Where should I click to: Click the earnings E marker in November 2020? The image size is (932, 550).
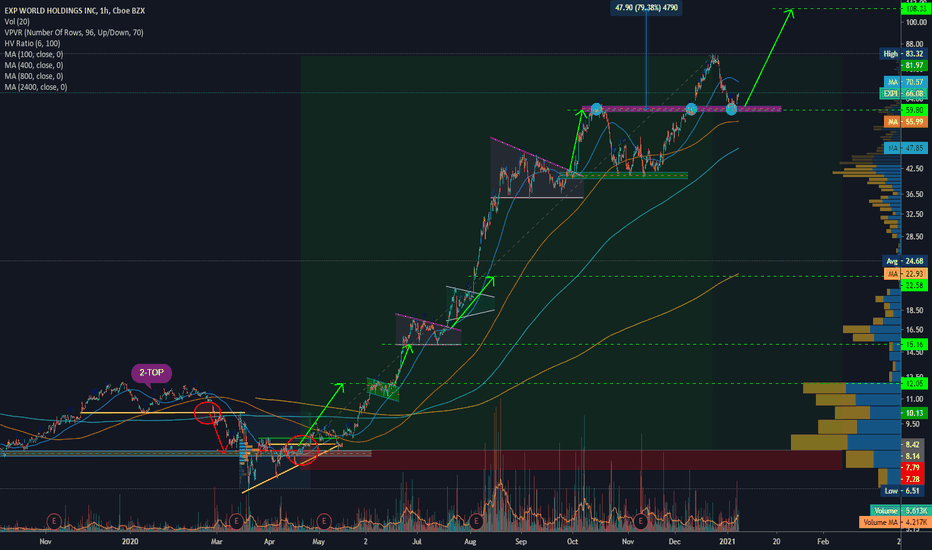(640, 521)
